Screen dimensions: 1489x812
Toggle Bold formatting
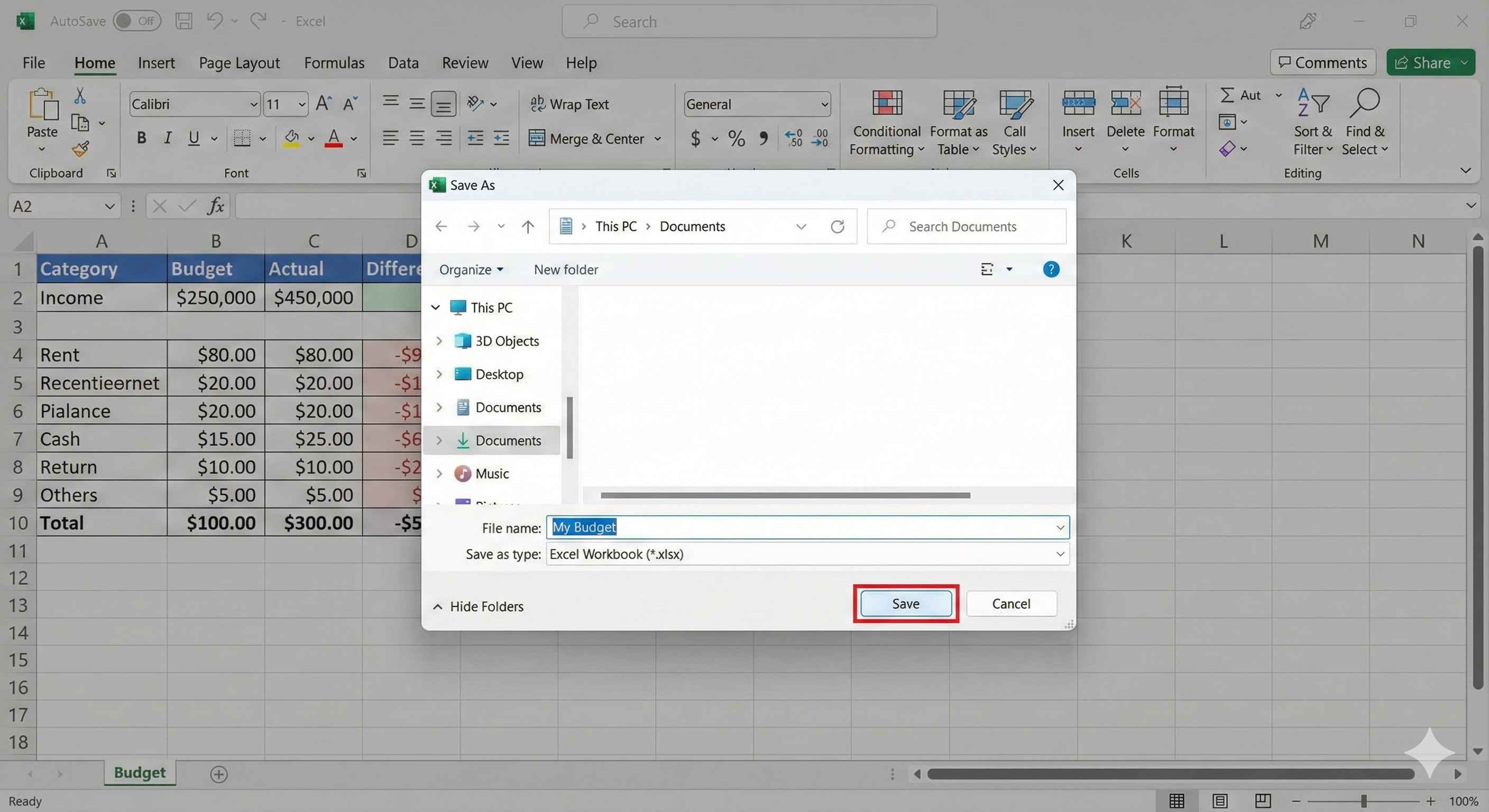[x=141, y=138]
